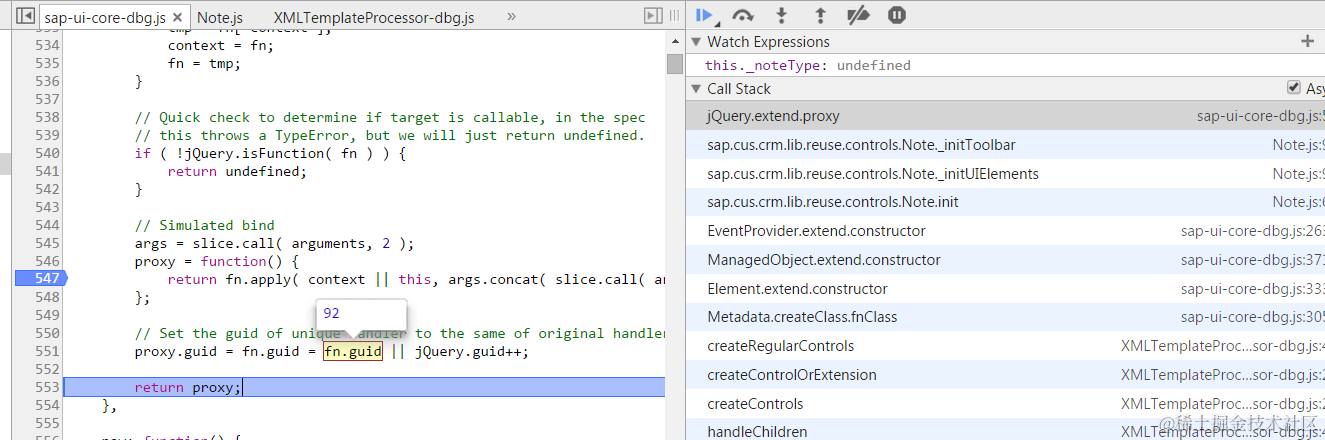Click the value 92 in the tooltip
This screenshot has width=1325, height=440.
331,313
